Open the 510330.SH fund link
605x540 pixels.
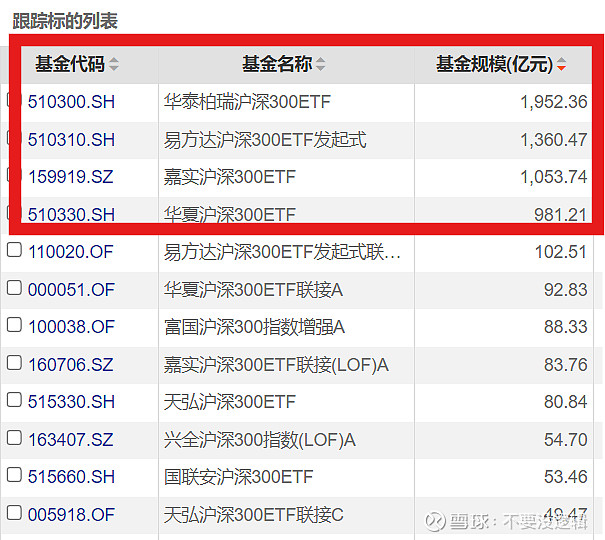(71, 214)
